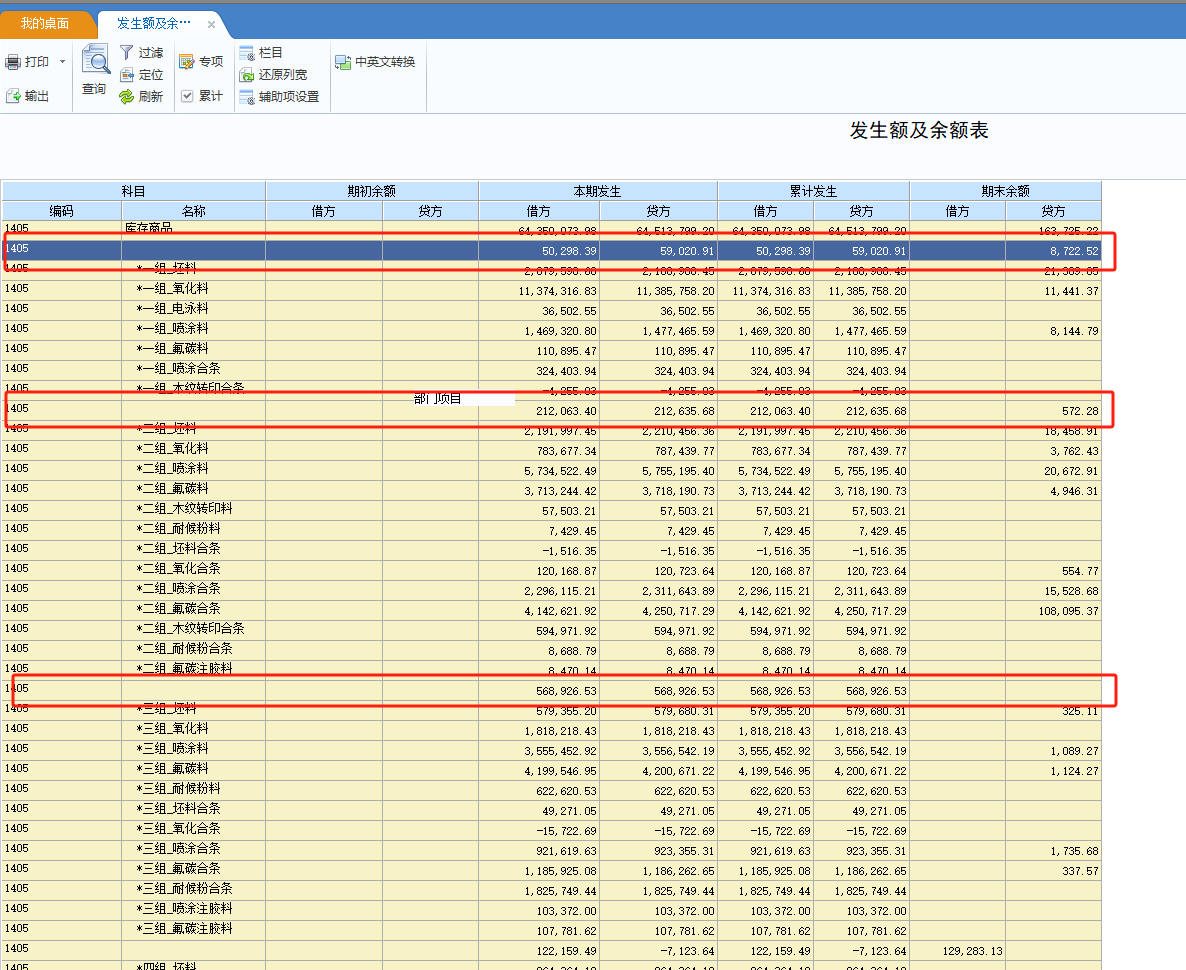This screenshot has height=970, width=1186.
Task: Click the 打印 printer icon
Action: (13, 62)
